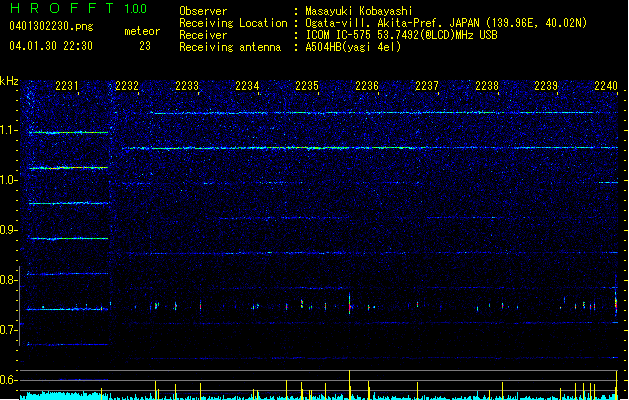629x400 pixels.
Task: Click the A504HB(yagi 4el) antenna text
Action: 353,47
